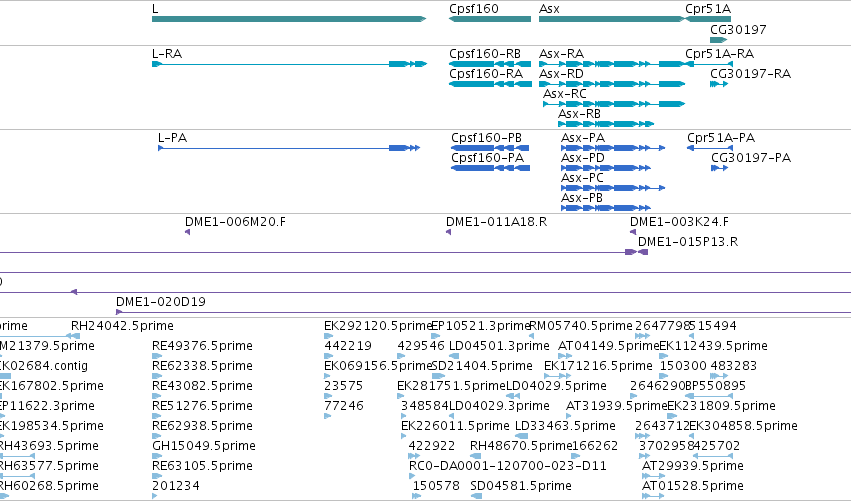This screenshot has width=851, height=501.
Task: Click the Asx-PD protein
Action: tap(606, 168)
